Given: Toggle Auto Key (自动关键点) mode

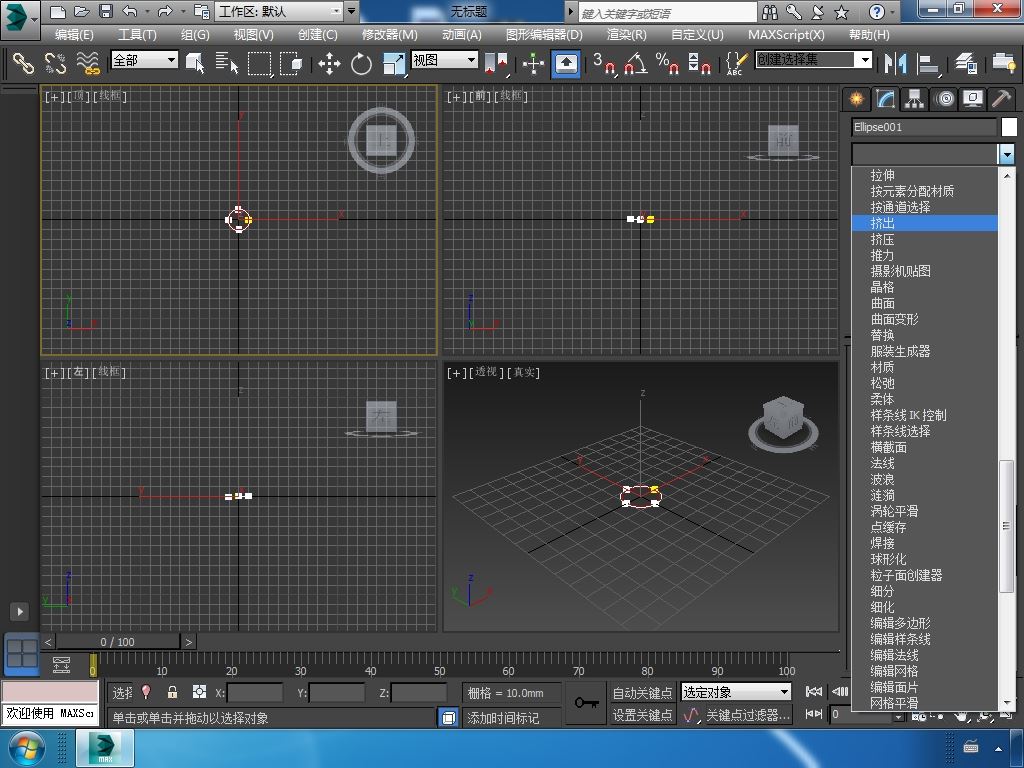Looking at the screenshot, I should click(642, 692).
